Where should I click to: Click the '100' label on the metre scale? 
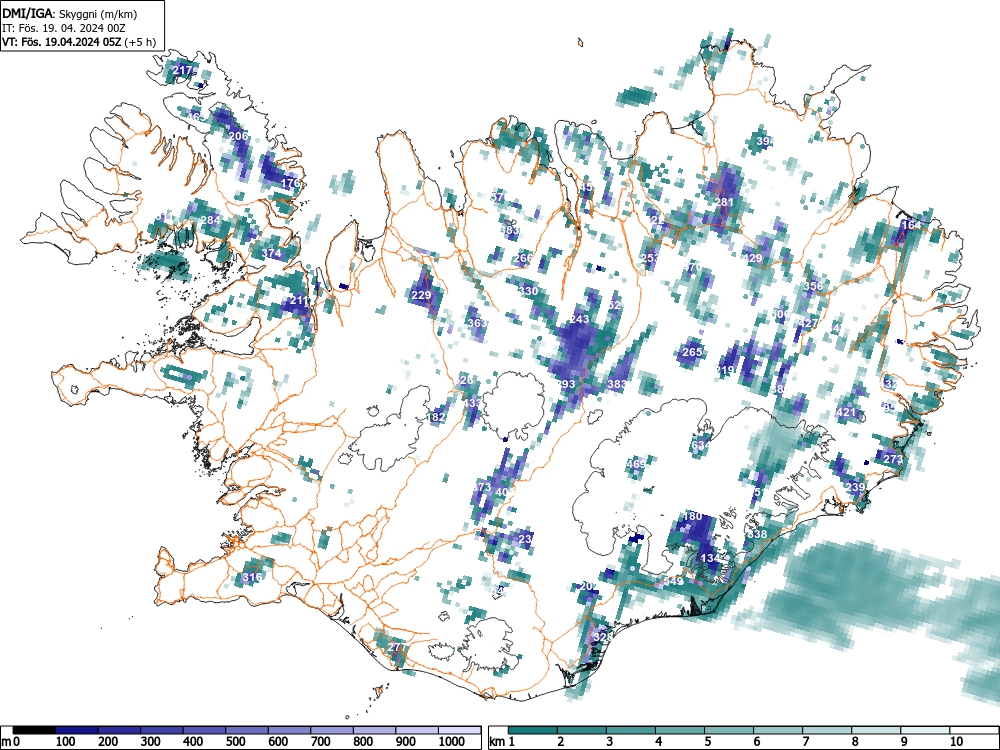66,742
